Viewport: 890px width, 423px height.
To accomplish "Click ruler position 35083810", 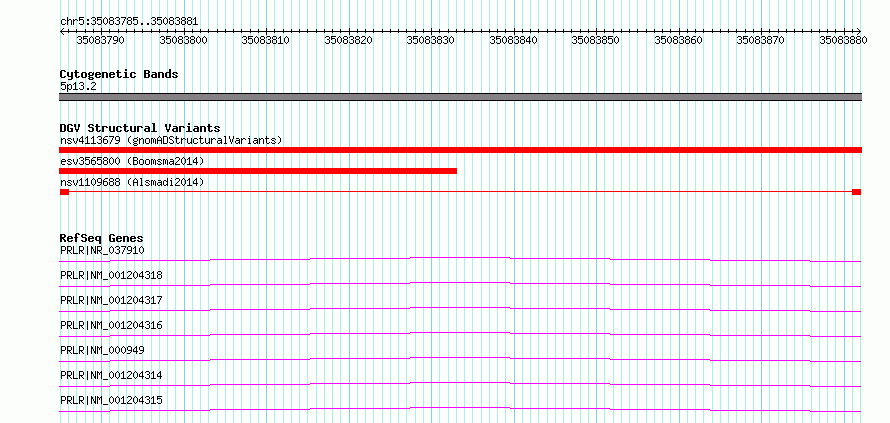I will [x=266, y=40].
